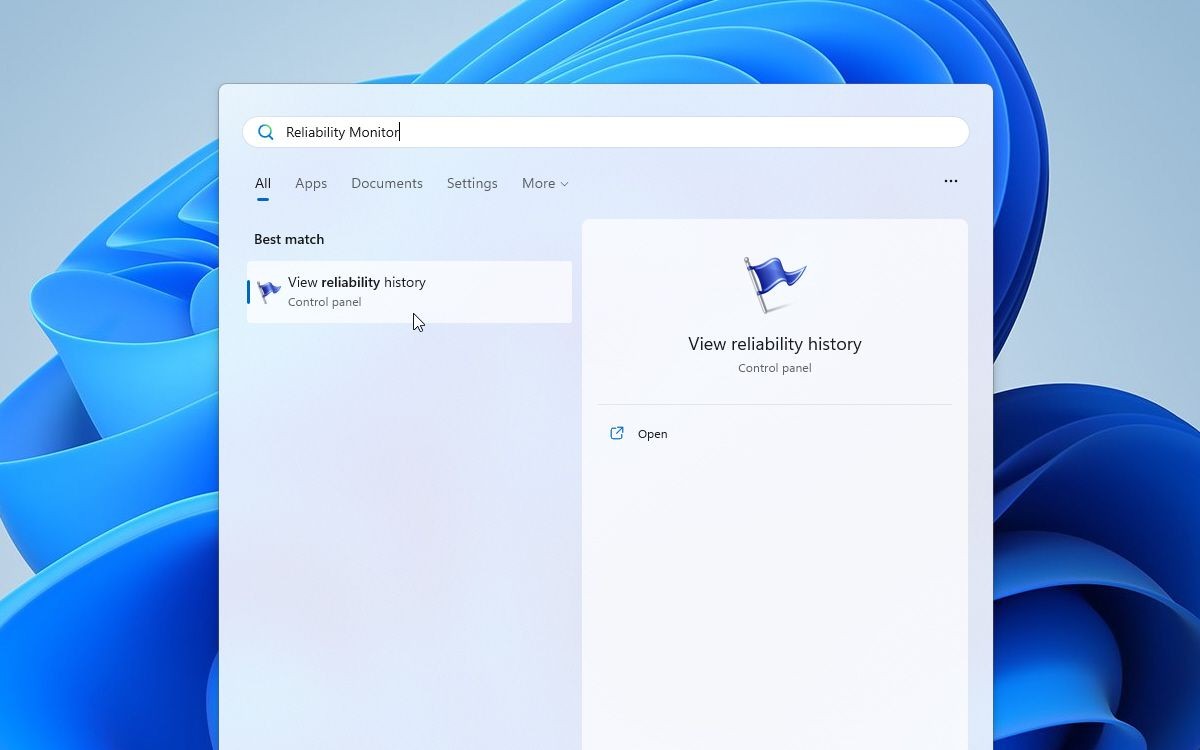Image resolution: width=1200 pixels, height=750 pixels.
Task: Expand the More dropdown
Action: [545, 183]
